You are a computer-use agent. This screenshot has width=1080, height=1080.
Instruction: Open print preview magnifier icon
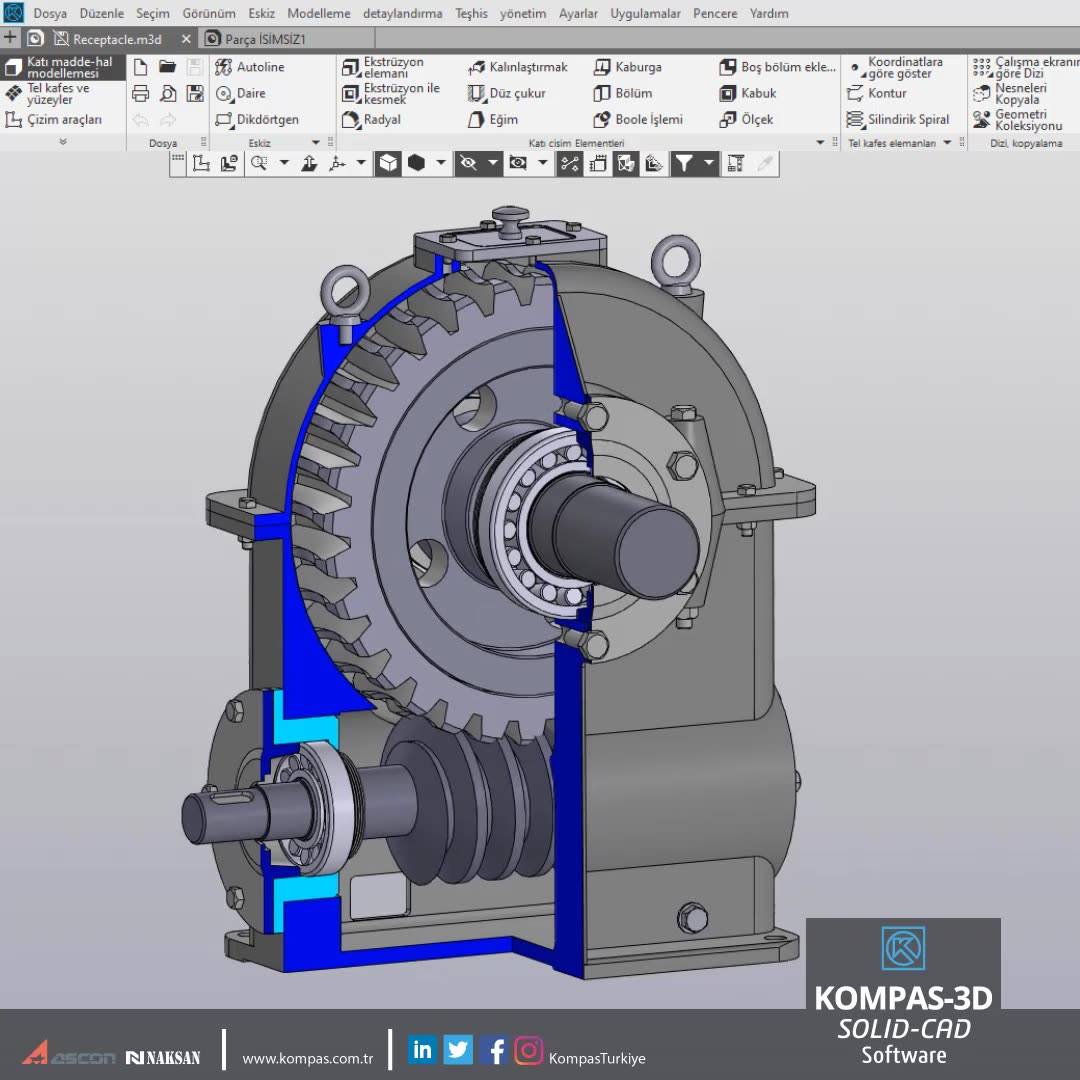[167, 93]
